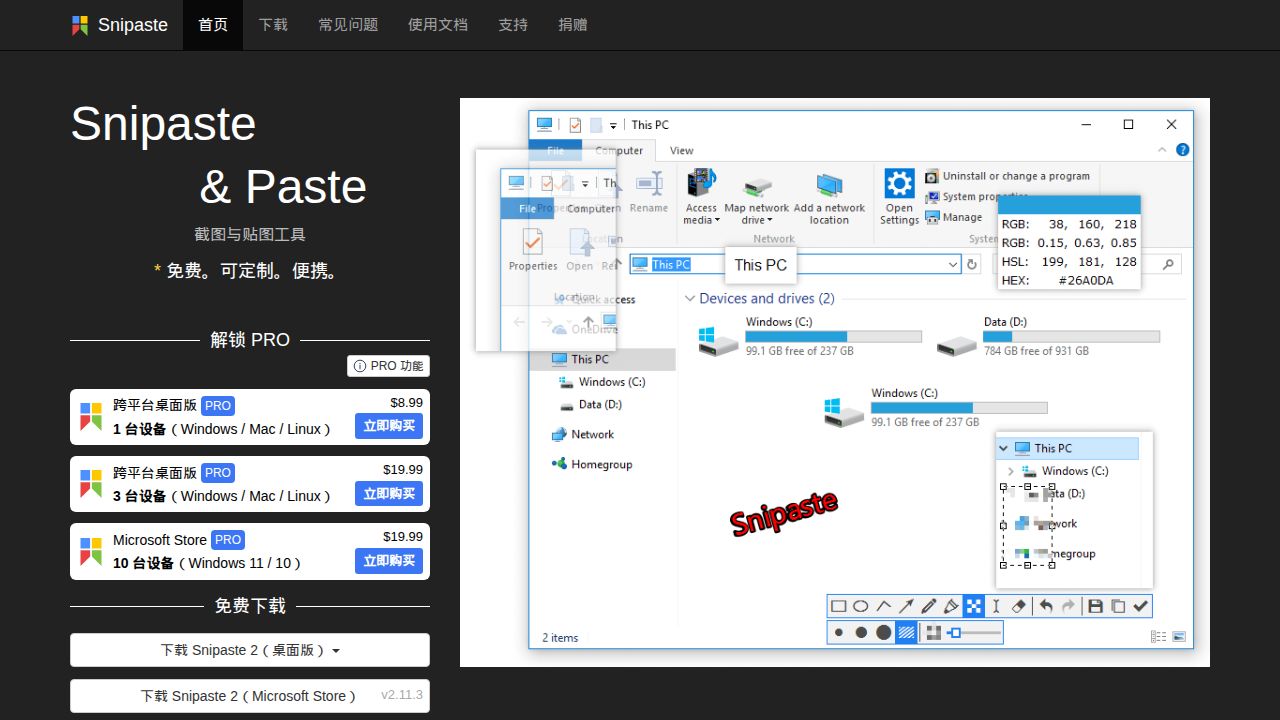Select the pencil tool in the annotation bar
The height and width of the screenshot is (720, 1280).
pyautogui.click(x=929, y=606)
